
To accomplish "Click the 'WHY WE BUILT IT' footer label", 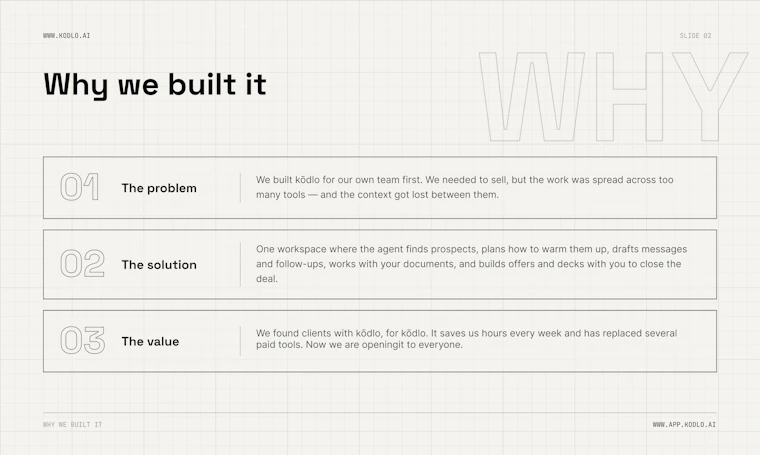I will [73, 424].
